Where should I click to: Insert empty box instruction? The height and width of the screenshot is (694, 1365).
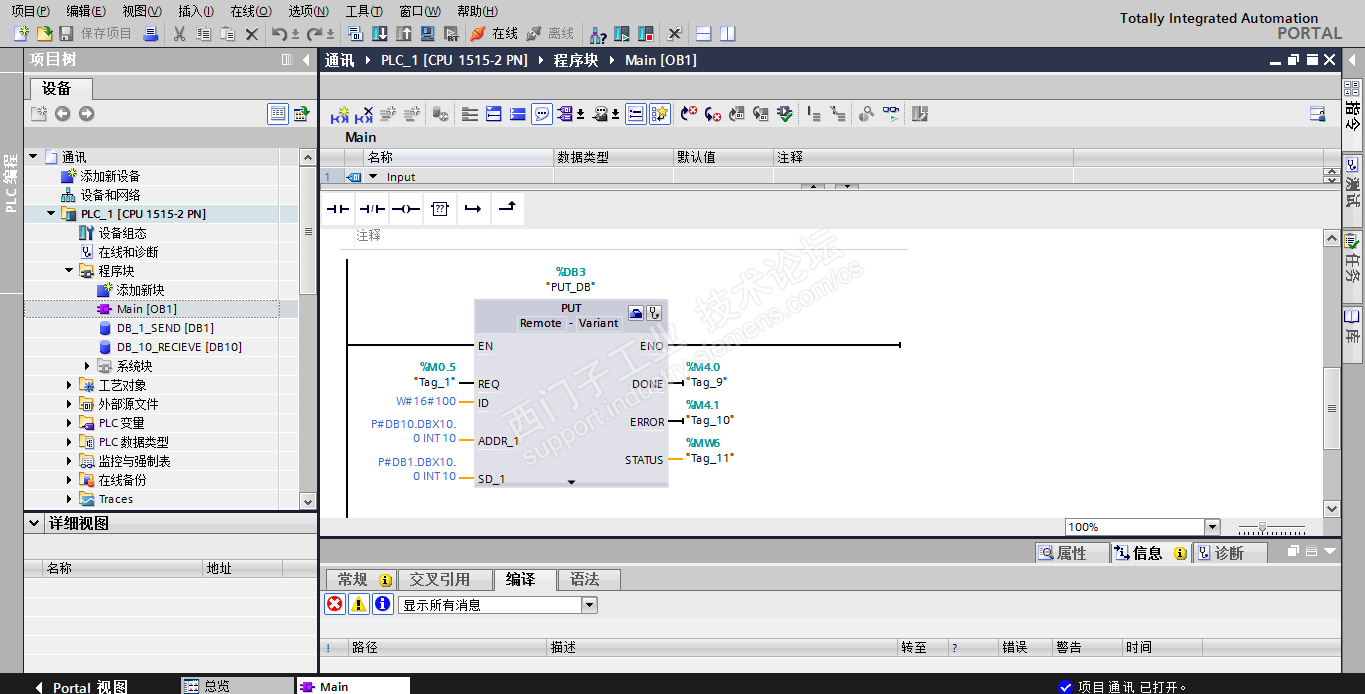click(440, 209)
